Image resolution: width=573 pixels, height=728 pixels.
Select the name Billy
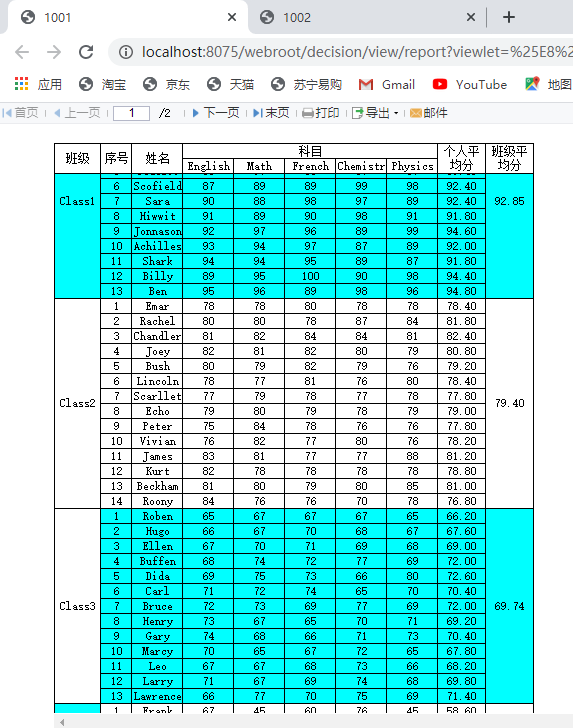[157, 276]
